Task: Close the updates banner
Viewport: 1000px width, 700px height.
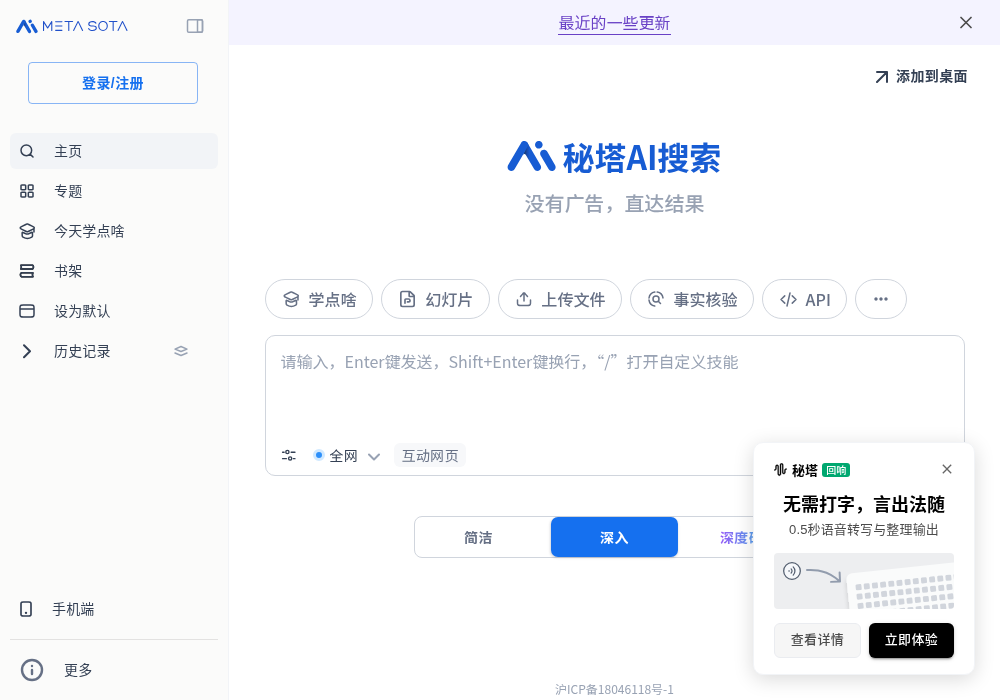Action: (966, 23)
